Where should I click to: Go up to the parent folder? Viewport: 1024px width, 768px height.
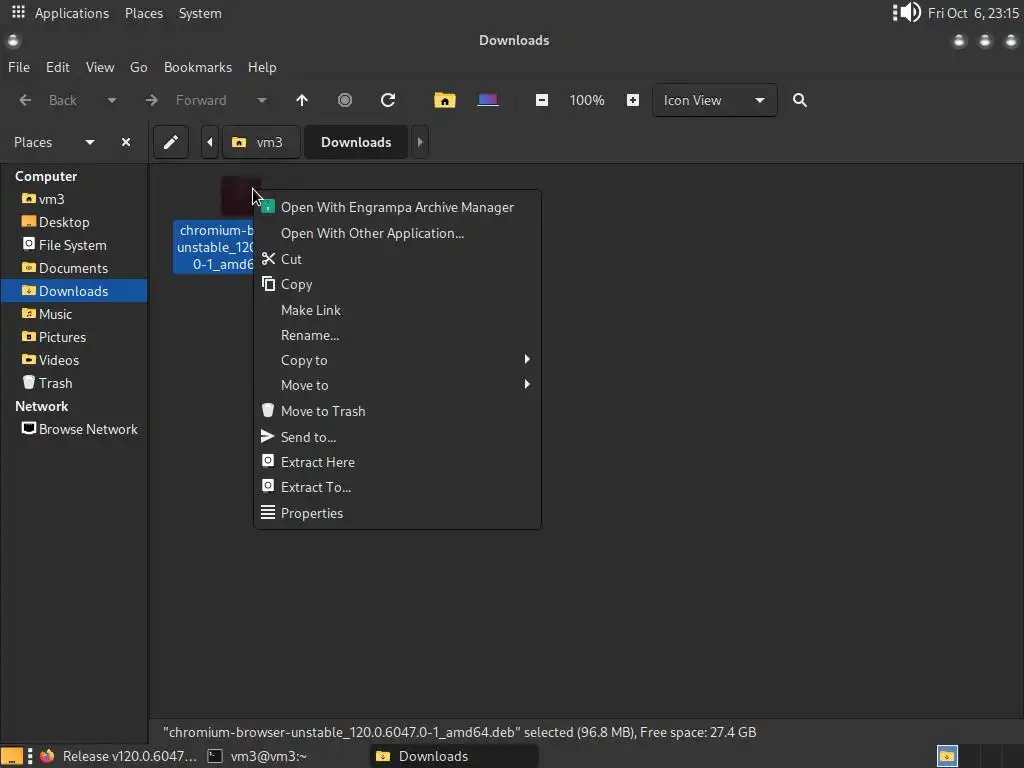(x=302, y=100)
